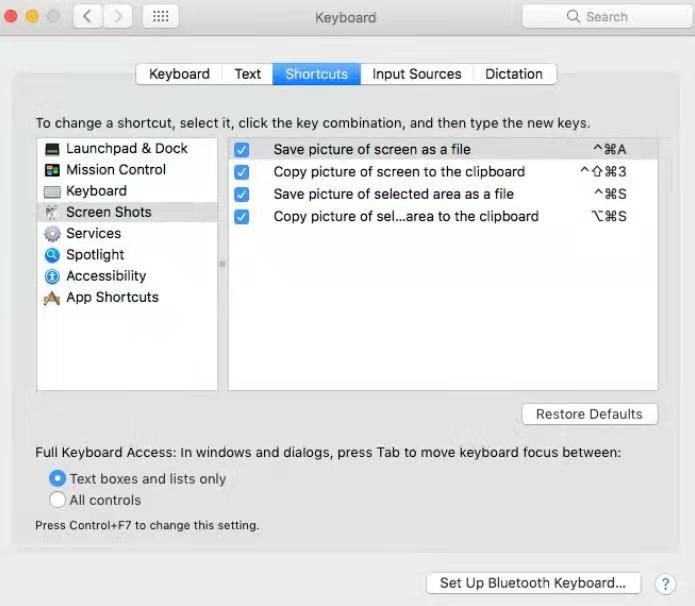This screenshot has height=606, width=695.
Task: Switch to the Input Sources tab
Action: (x=417, y=74)
